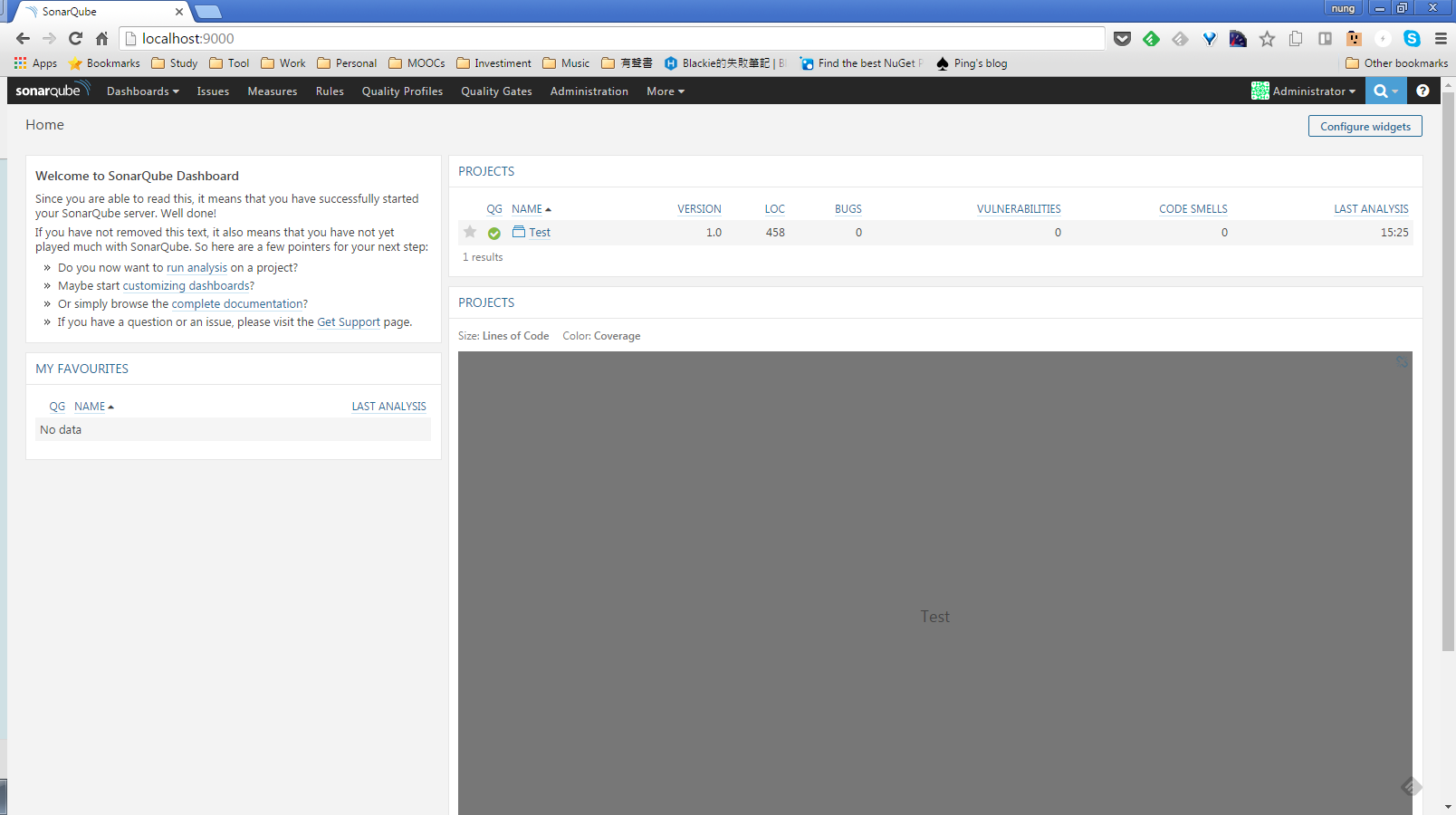Sort projects by NAME column
The width and height of the screenshot is (1456, 815).
(527, 209)
